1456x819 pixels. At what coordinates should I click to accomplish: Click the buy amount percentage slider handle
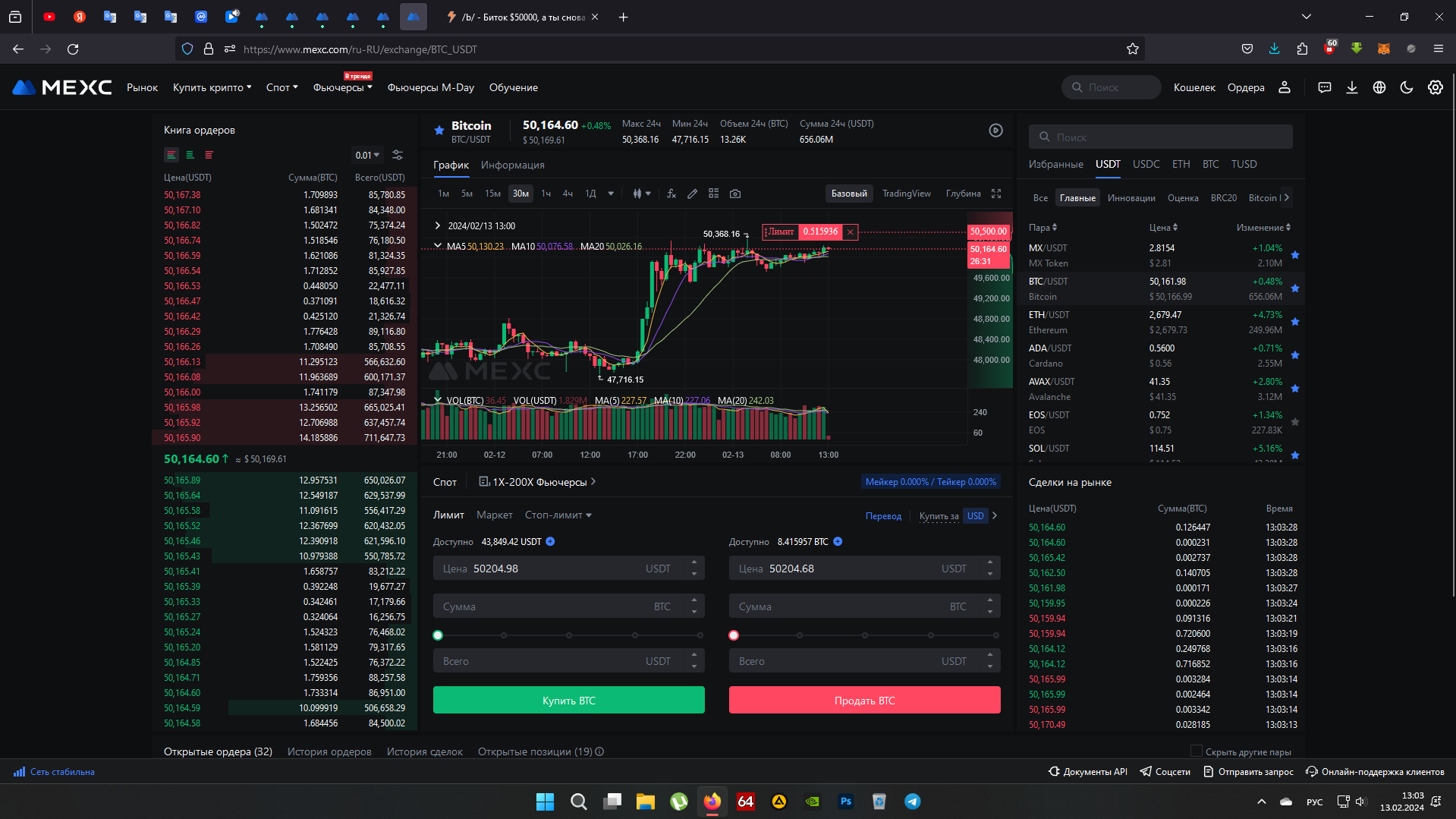click(438, 635)
